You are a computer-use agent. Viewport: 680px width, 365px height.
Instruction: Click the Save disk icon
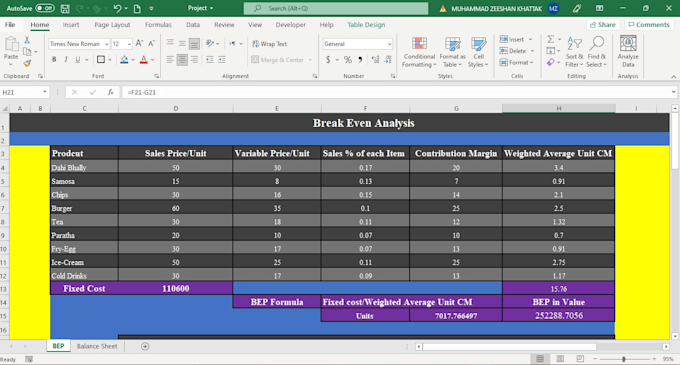pyautogui.click(x=65, y=8)
